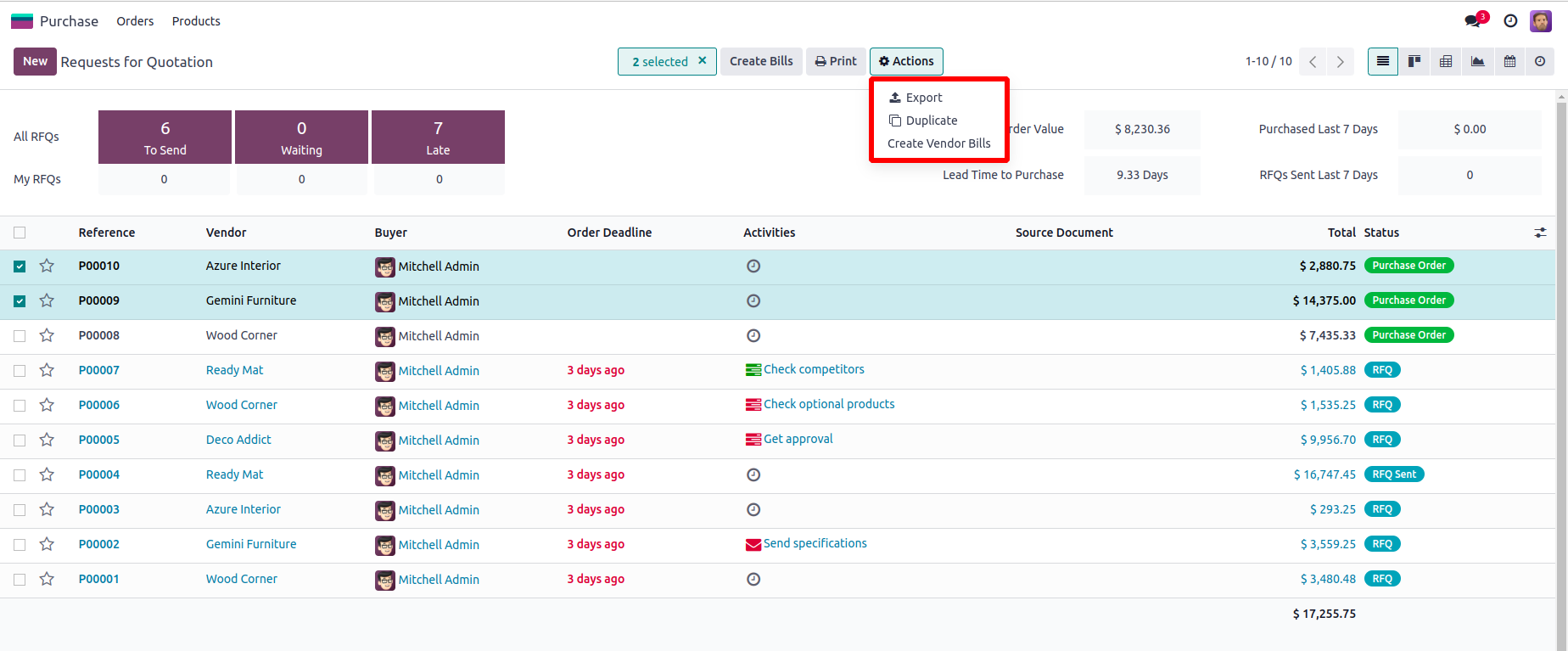This screenshot has width=1568, height=651.
Task: Filter by the Late RFQs tile
Action: coord(438,137)
